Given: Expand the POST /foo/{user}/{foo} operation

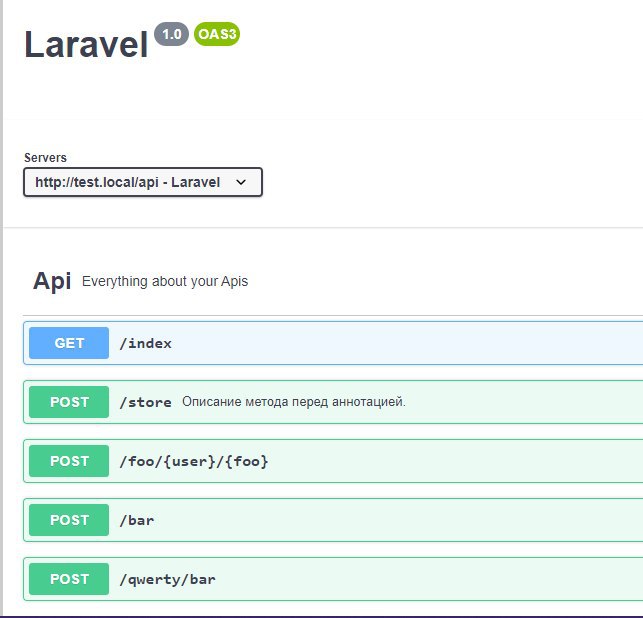Looking at the screenshot, I should (x=333, y=461).
